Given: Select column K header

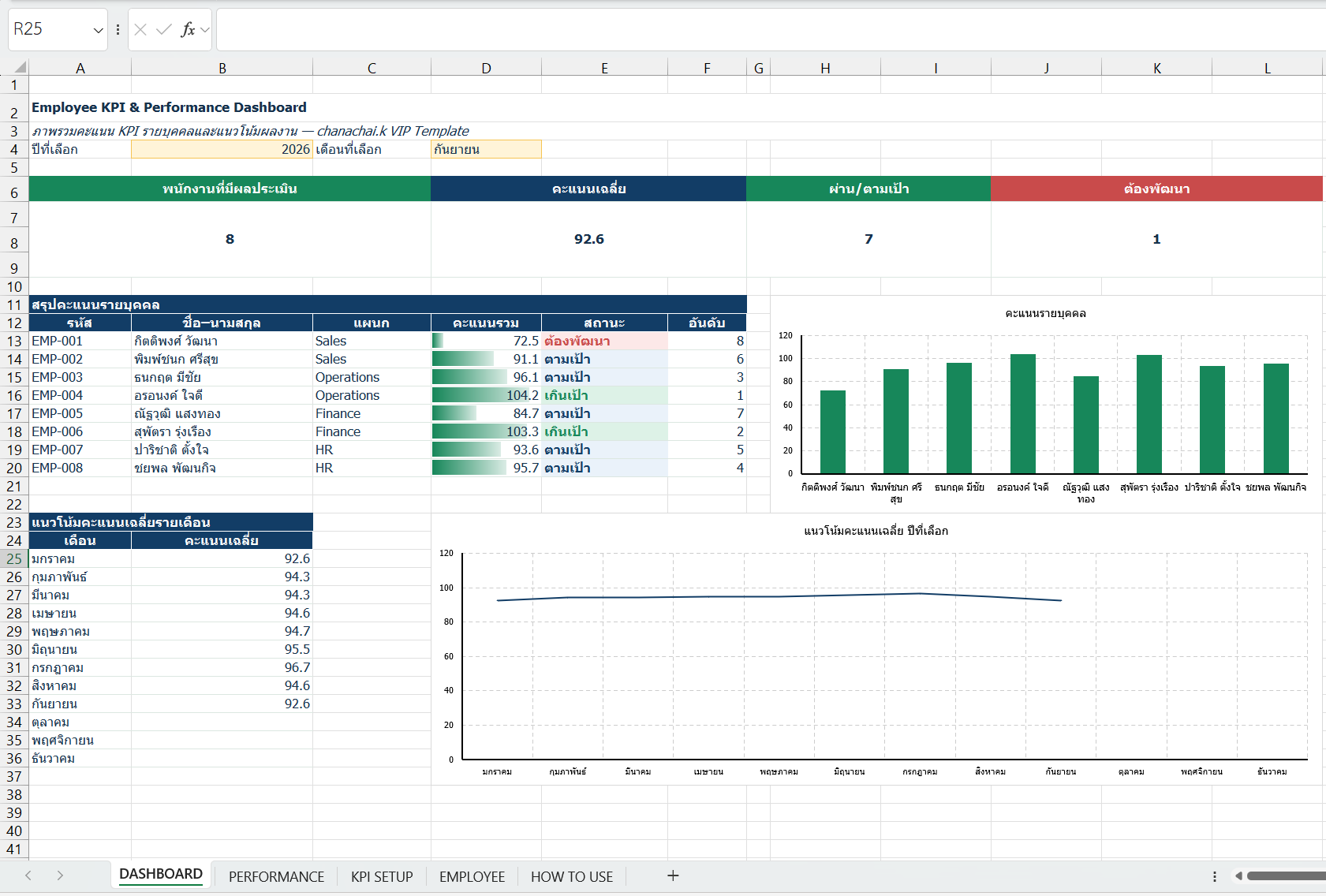Looking at the screenshot, I should (x=1157, y=68).
